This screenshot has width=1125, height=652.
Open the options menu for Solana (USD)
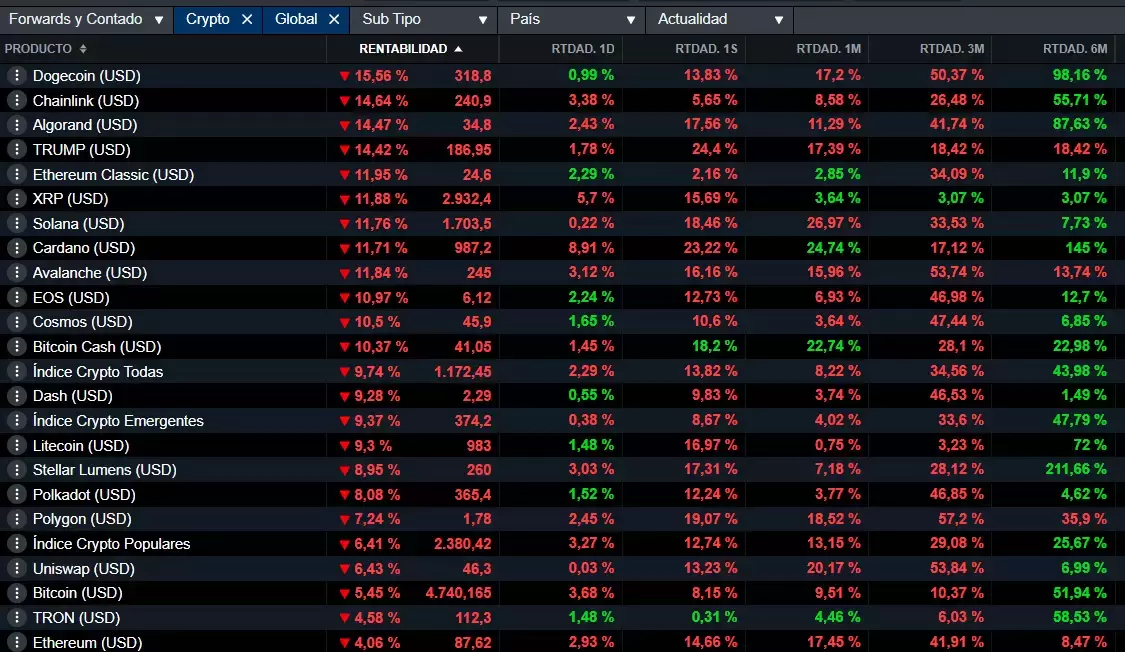16,223
